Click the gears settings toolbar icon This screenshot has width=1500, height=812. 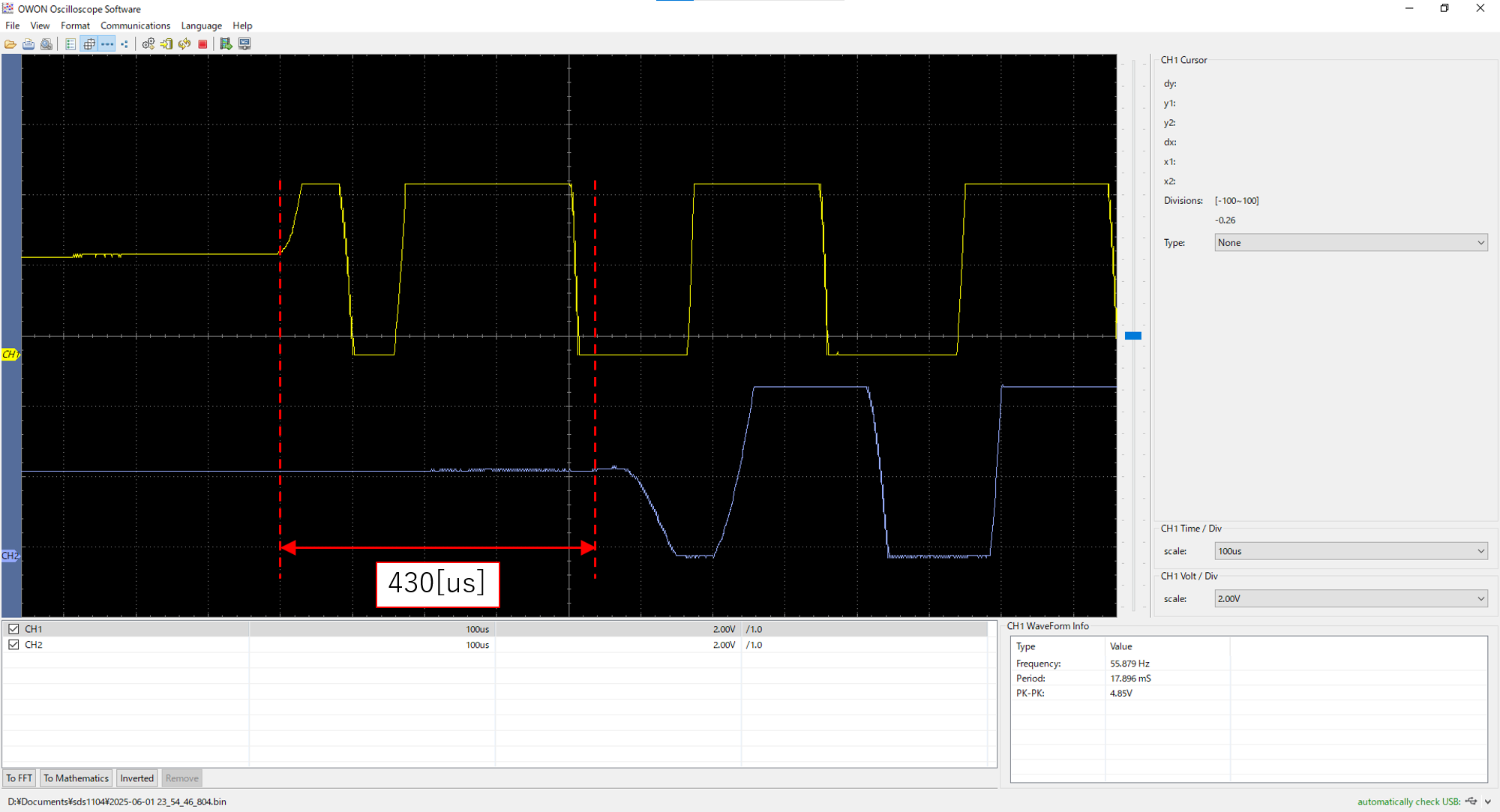pyautogui.click(x=148, y=44)
